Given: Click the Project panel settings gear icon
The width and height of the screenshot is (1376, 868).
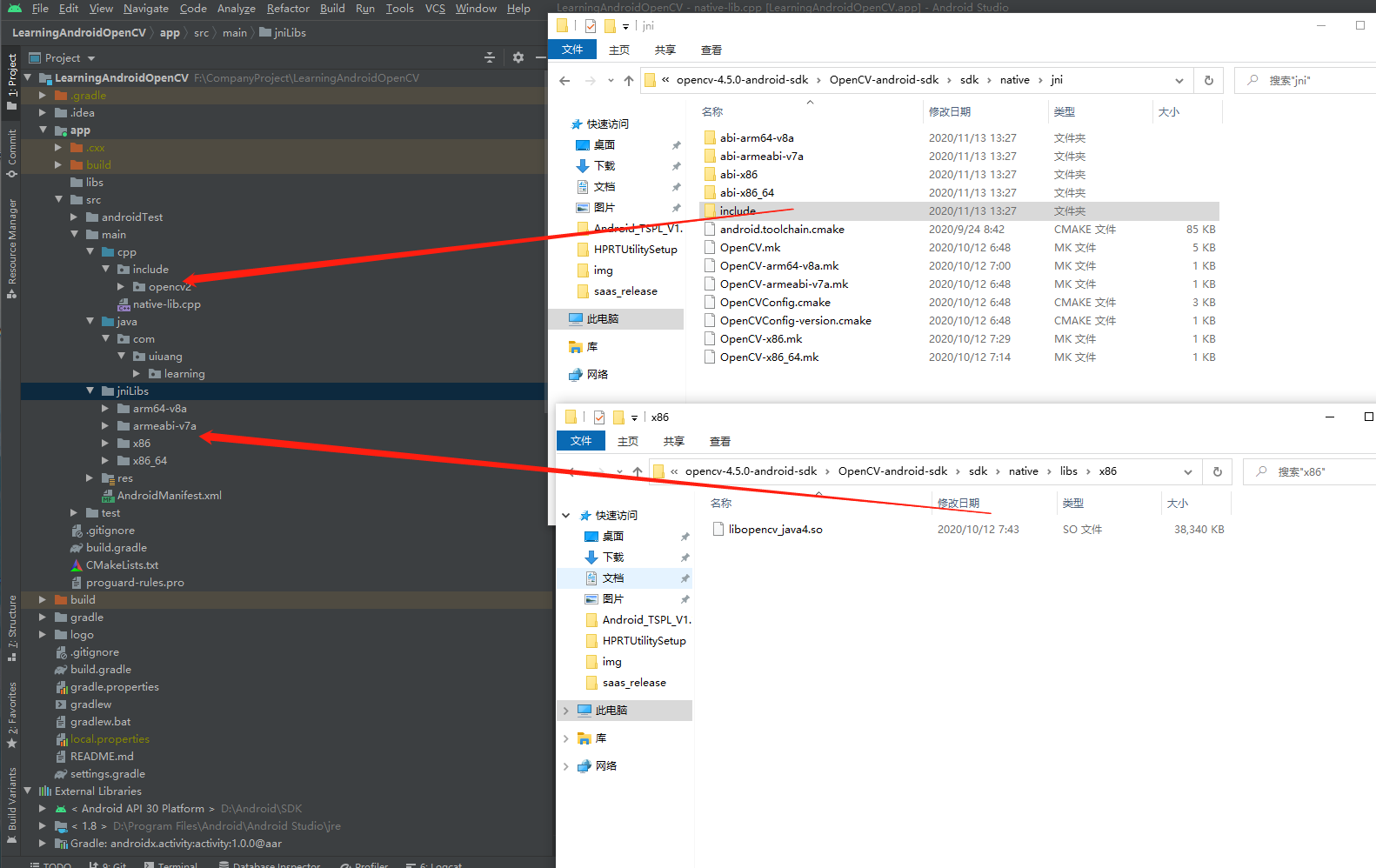Looking at the screenshot, I should click(x=518, y=57).
